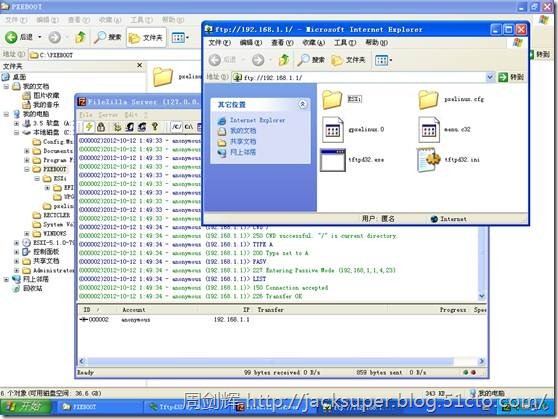Toggle the Folders button in the FTP window toolbar
Image resolution: width=558 pixels, height=419 pixels.
348,60
